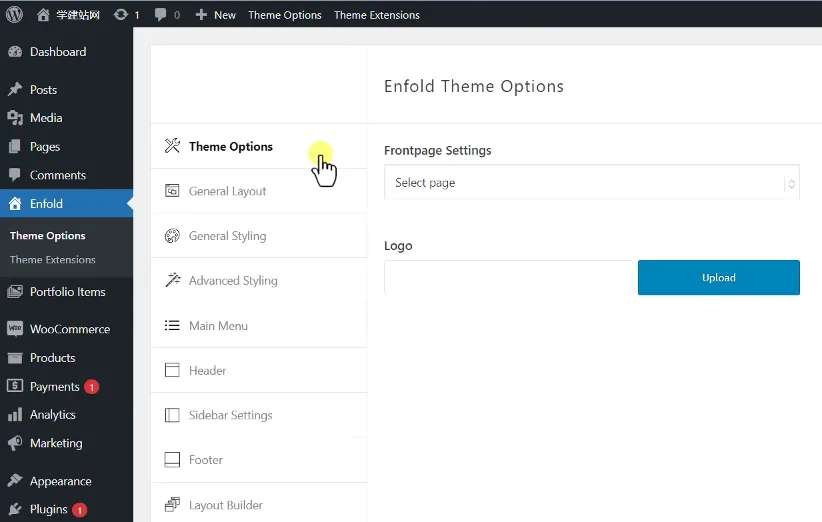Click the Appearance paintbrush icon
This screenshot has width=822, height=522.
point(15,481)
